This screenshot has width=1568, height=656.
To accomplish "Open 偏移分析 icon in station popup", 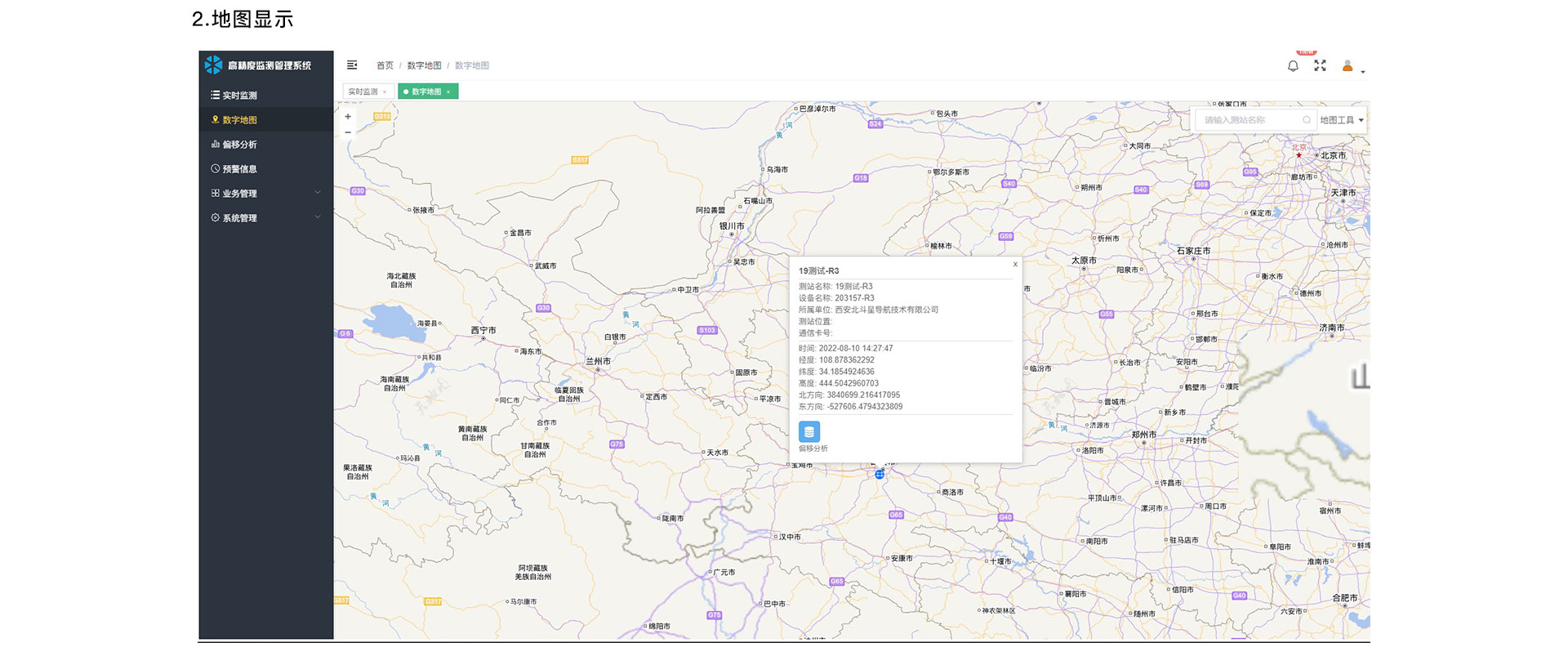I will click(x=808, y=432).
